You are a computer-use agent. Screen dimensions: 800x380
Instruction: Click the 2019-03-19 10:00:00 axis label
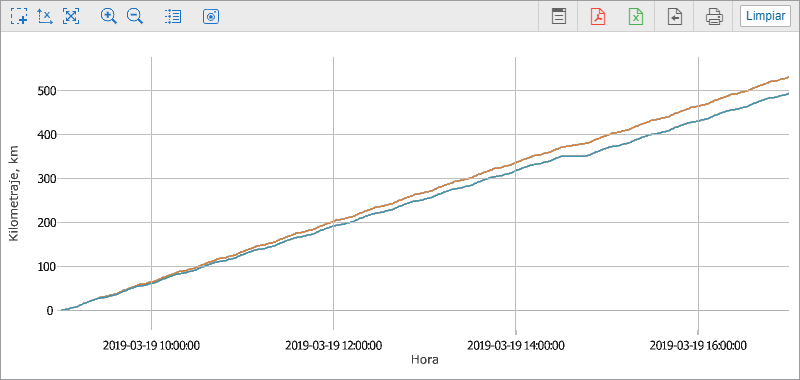coord(152,346)
